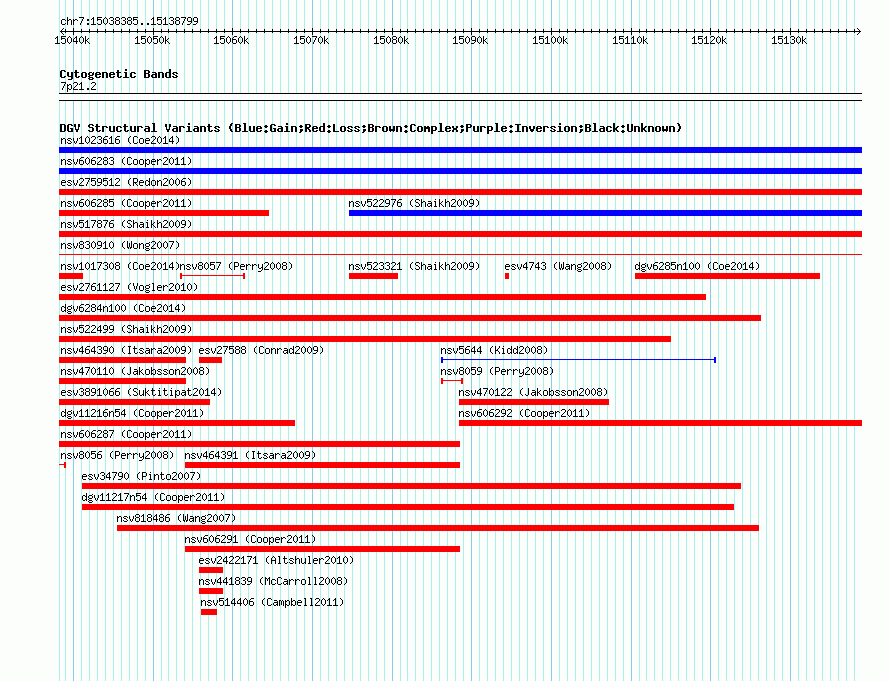
Task: Click the red bar under nsv514406
Action: tap(208, 612)
